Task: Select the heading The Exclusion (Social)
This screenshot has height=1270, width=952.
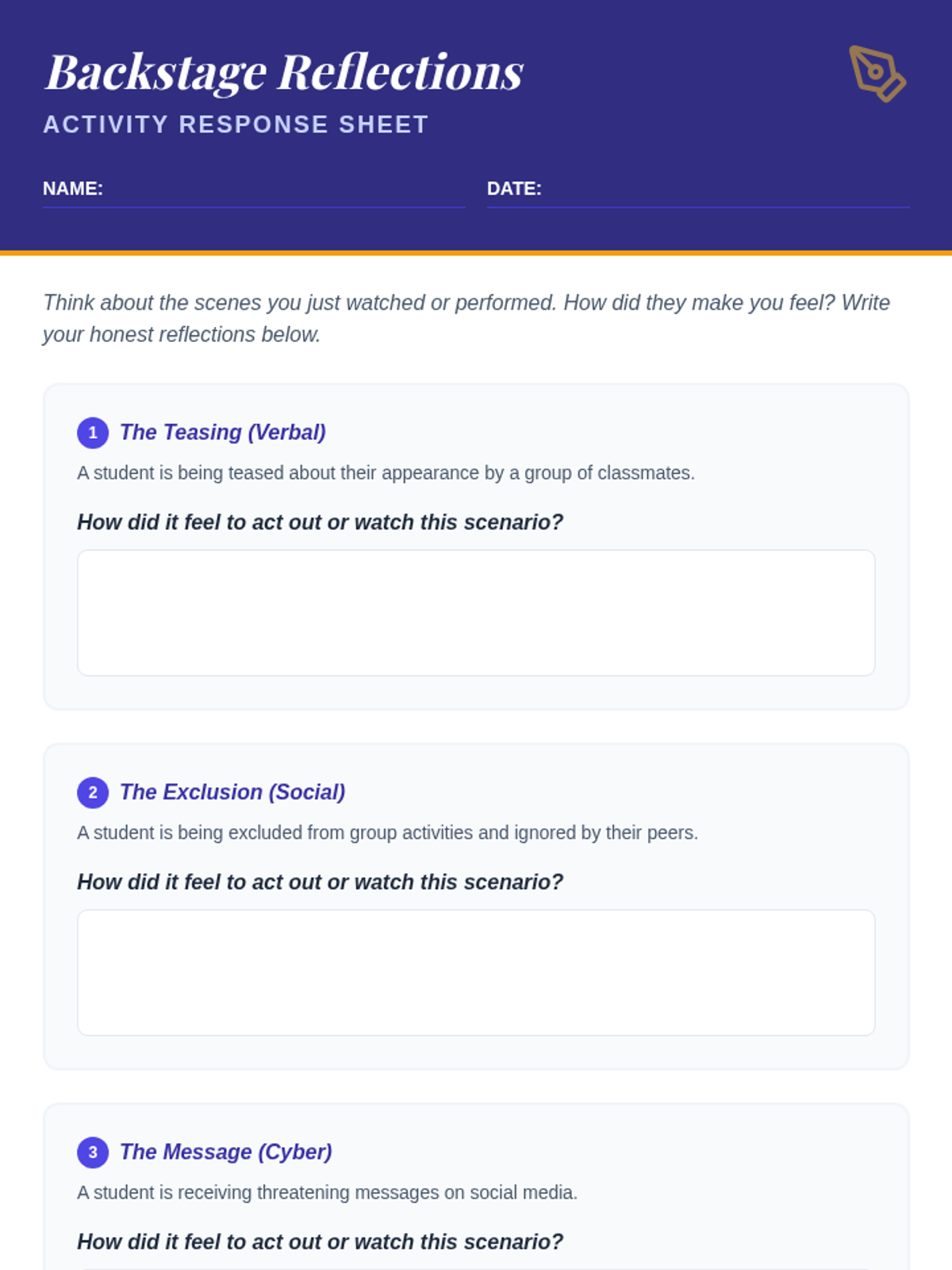Action: tap(232, 792)
